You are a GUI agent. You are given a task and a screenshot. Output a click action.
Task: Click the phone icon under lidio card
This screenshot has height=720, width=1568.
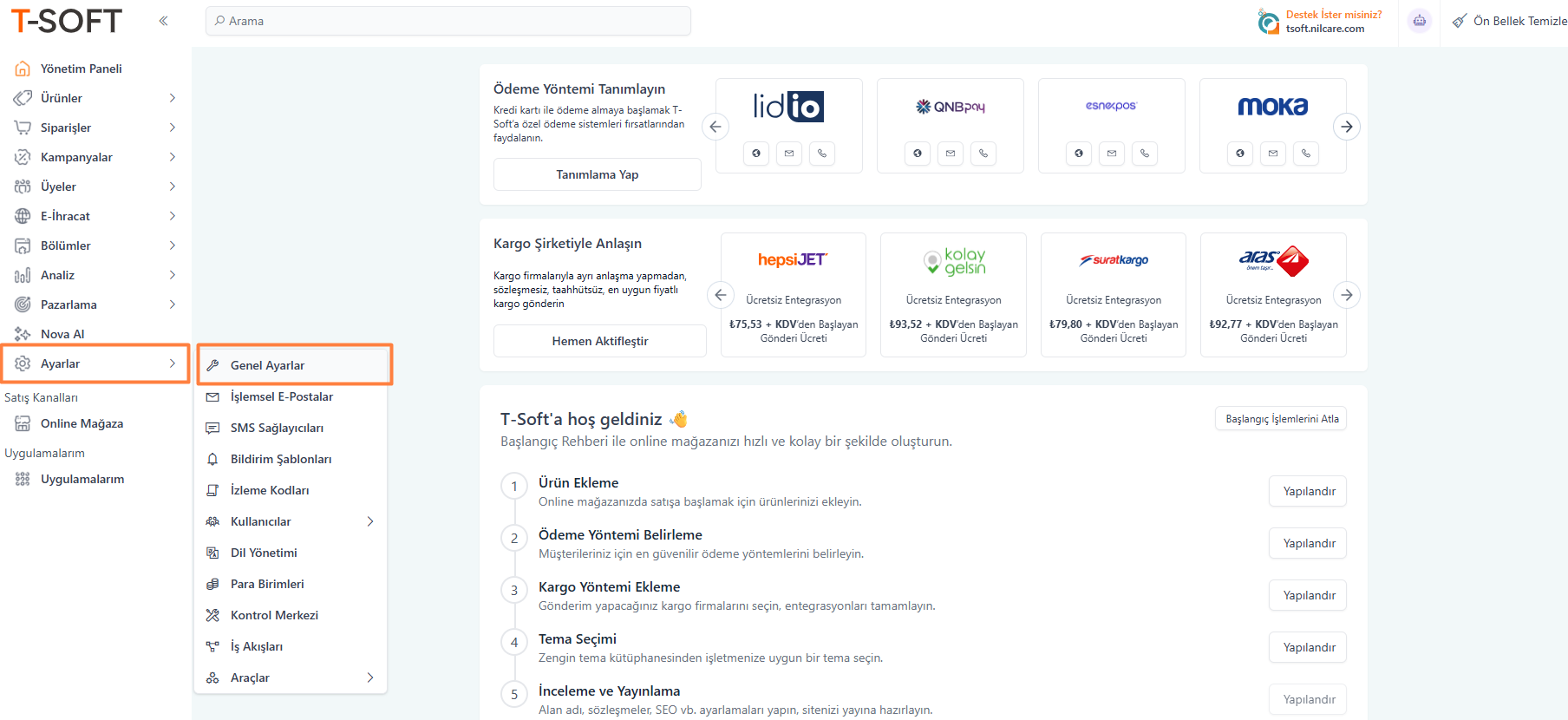821,154
